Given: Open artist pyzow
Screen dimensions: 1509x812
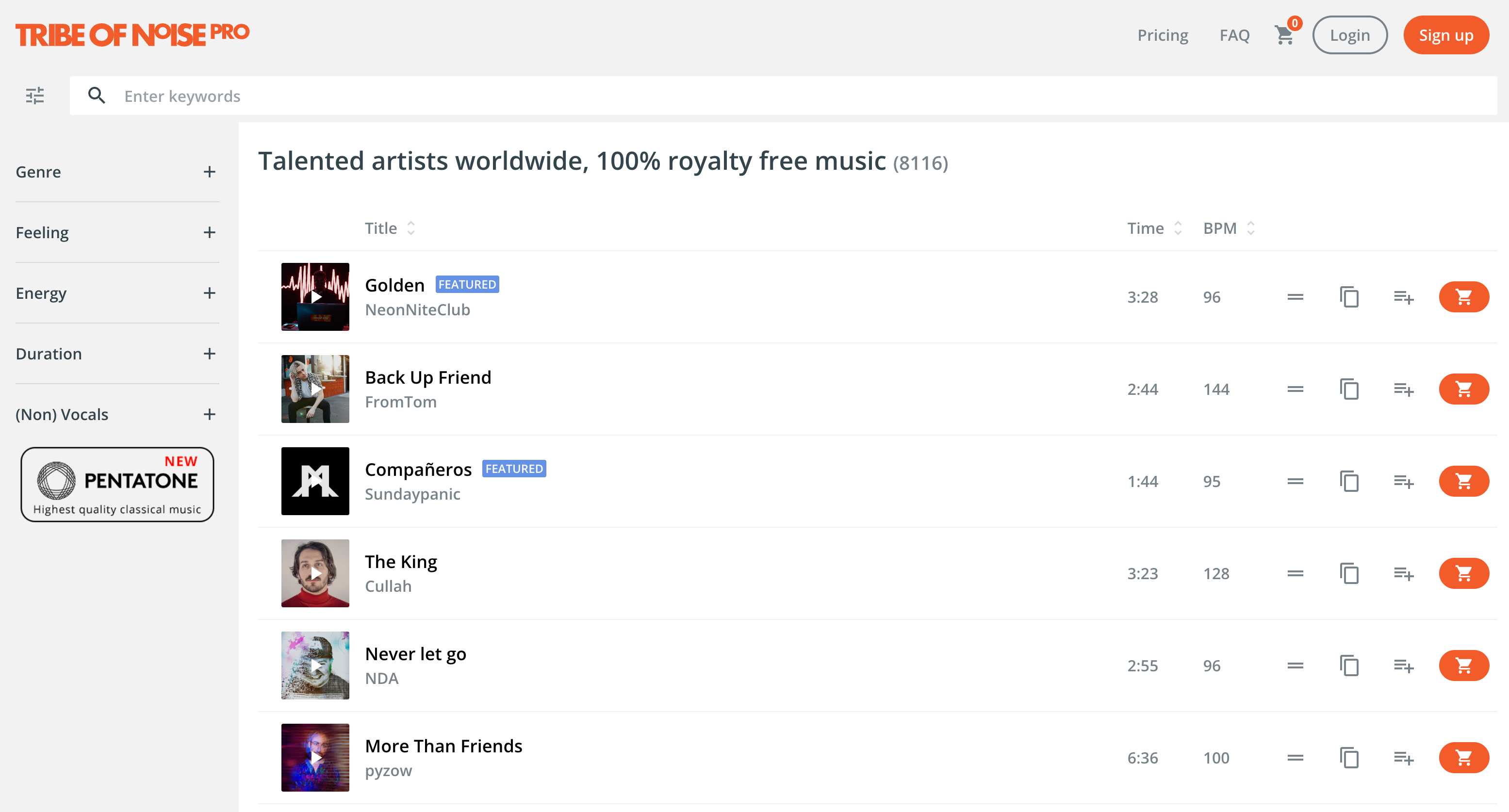Looking at the screenshot, I should [x=388, y=771].
